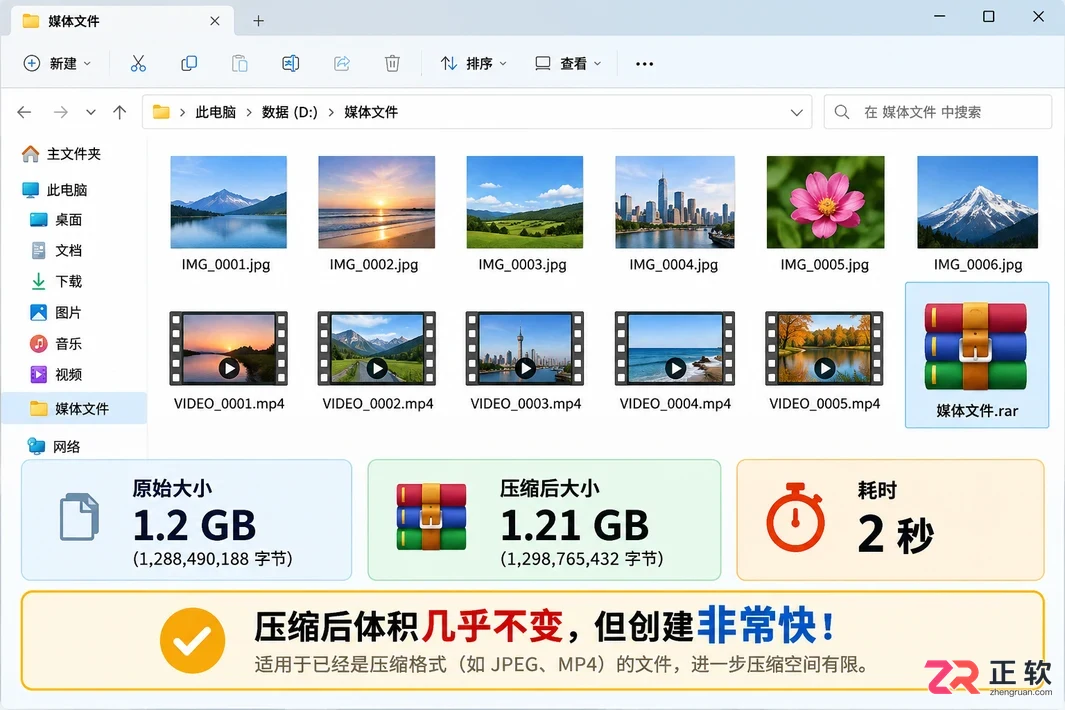Viewport: 1065px width, 710px height.
Task: Open 文档 in the sidebar
Action: pyautogui.click(x=56, y=251)
